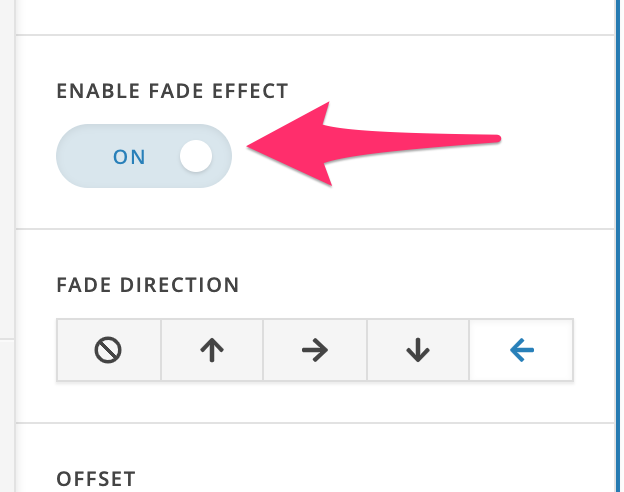Viewport: 624px width, 492px height.
Task: Click the blue left fade direction arrow
Action: click(x=521, y=350)
